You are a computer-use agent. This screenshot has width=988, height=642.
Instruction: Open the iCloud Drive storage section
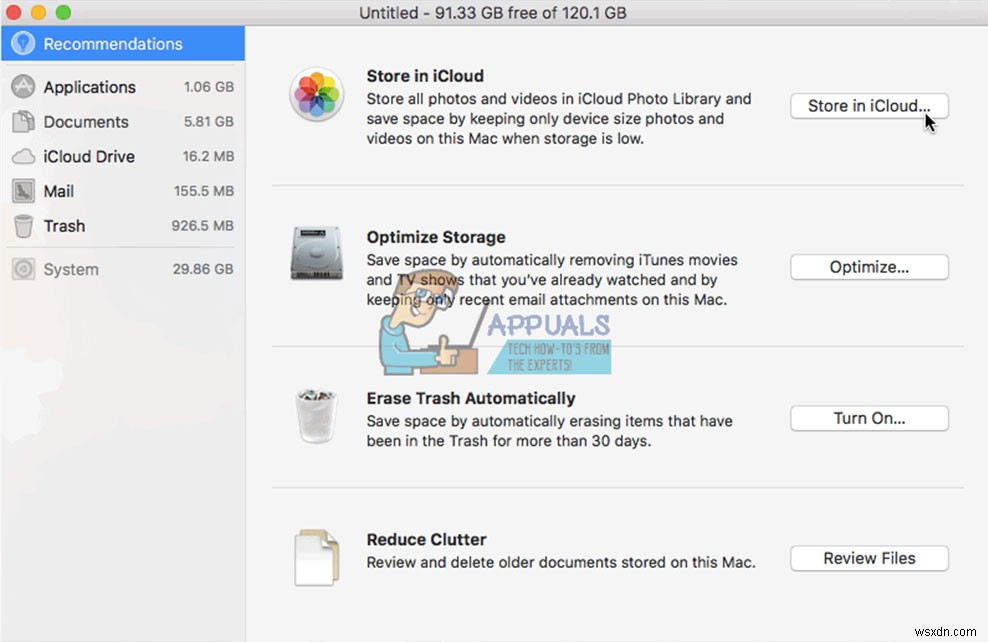(x=89, y=156)
